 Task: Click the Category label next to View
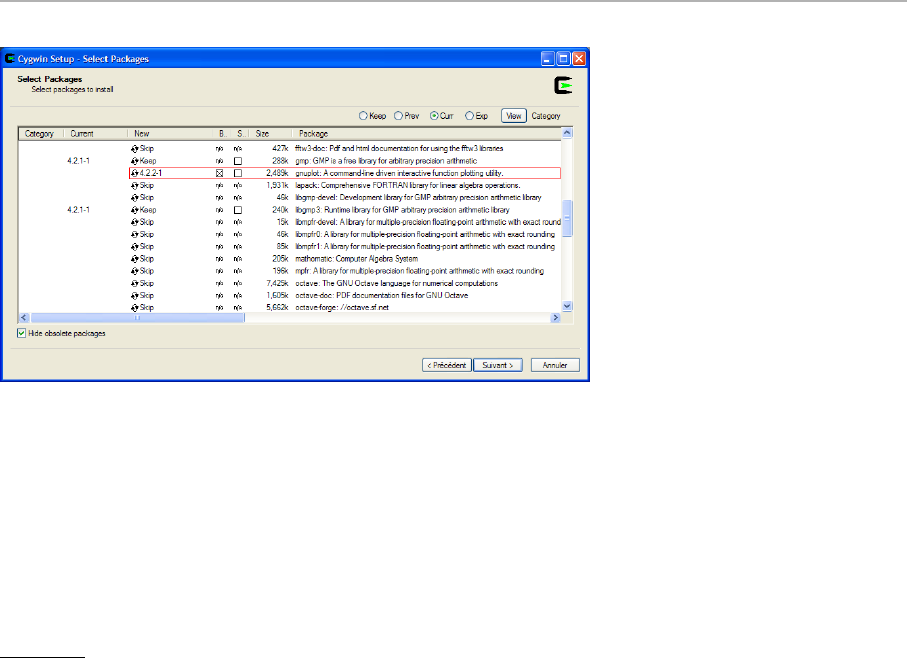tap(546, 116)
